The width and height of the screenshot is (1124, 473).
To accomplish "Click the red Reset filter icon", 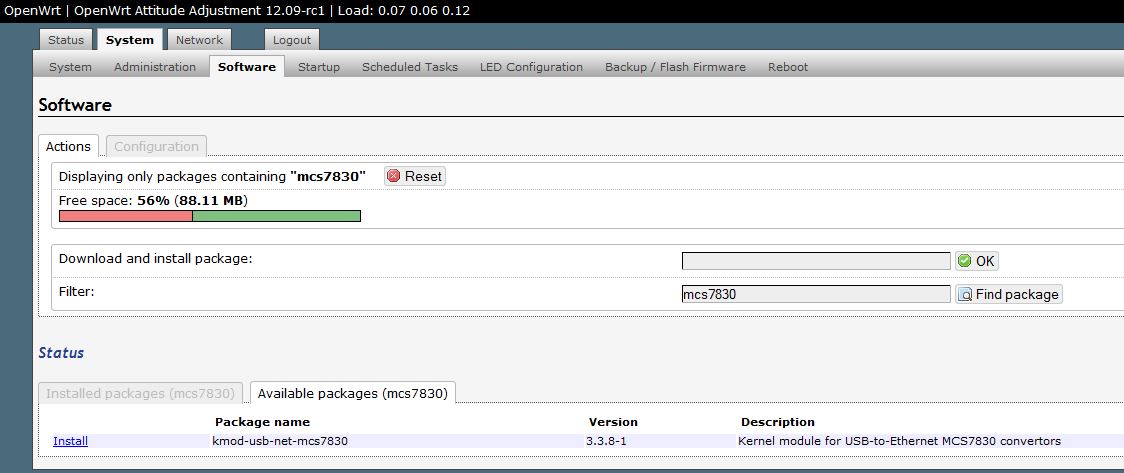I will point(394,176).
